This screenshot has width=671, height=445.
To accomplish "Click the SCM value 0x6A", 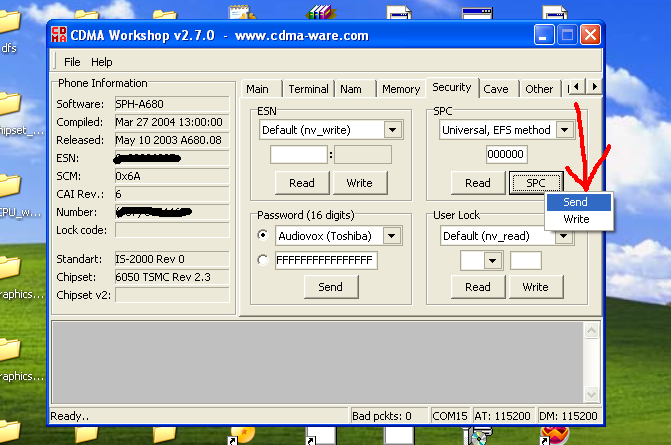I will (172, 176).
